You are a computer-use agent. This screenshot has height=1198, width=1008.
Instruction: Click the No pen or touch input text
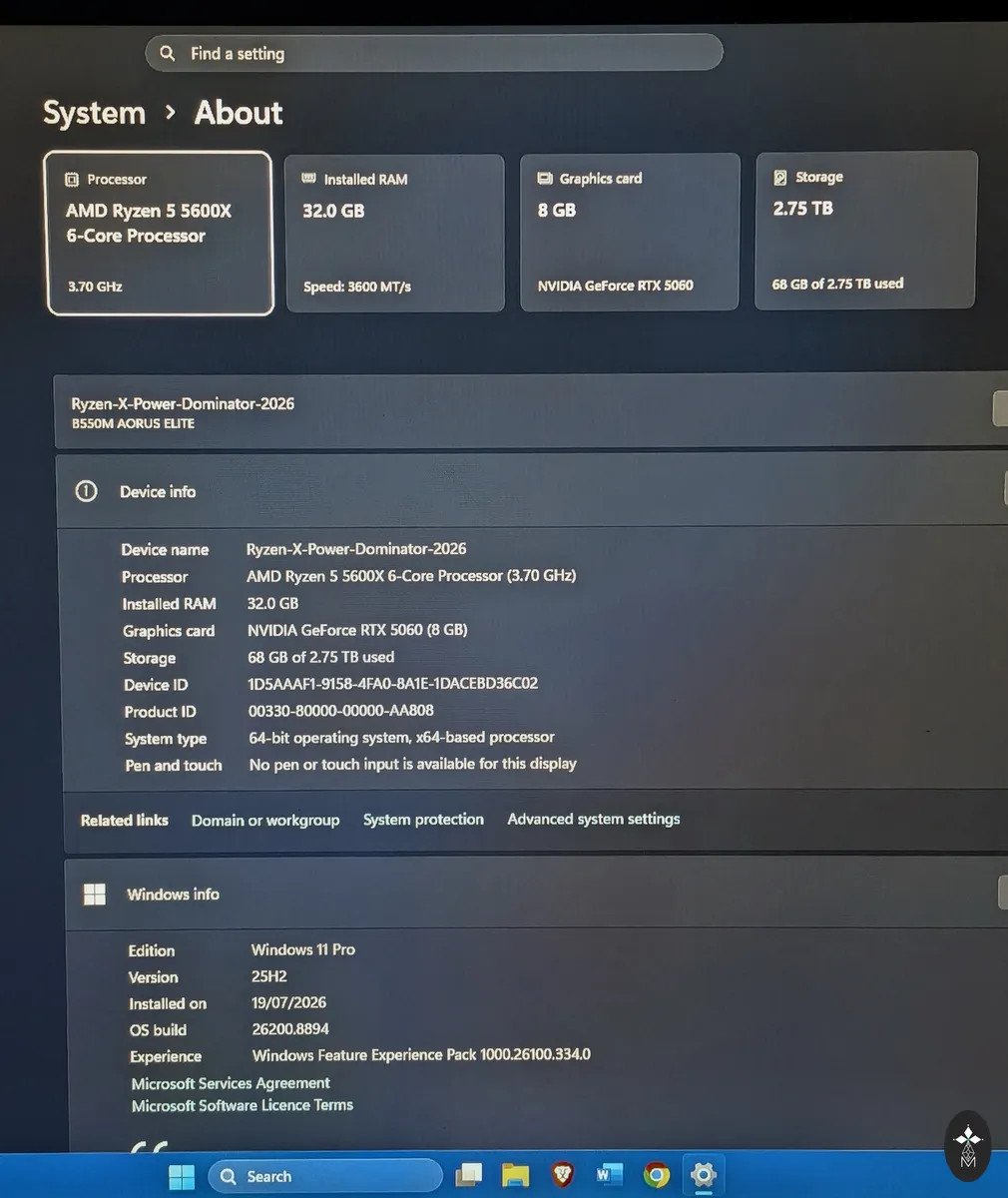pyautogui.click(x=413, y=764)
